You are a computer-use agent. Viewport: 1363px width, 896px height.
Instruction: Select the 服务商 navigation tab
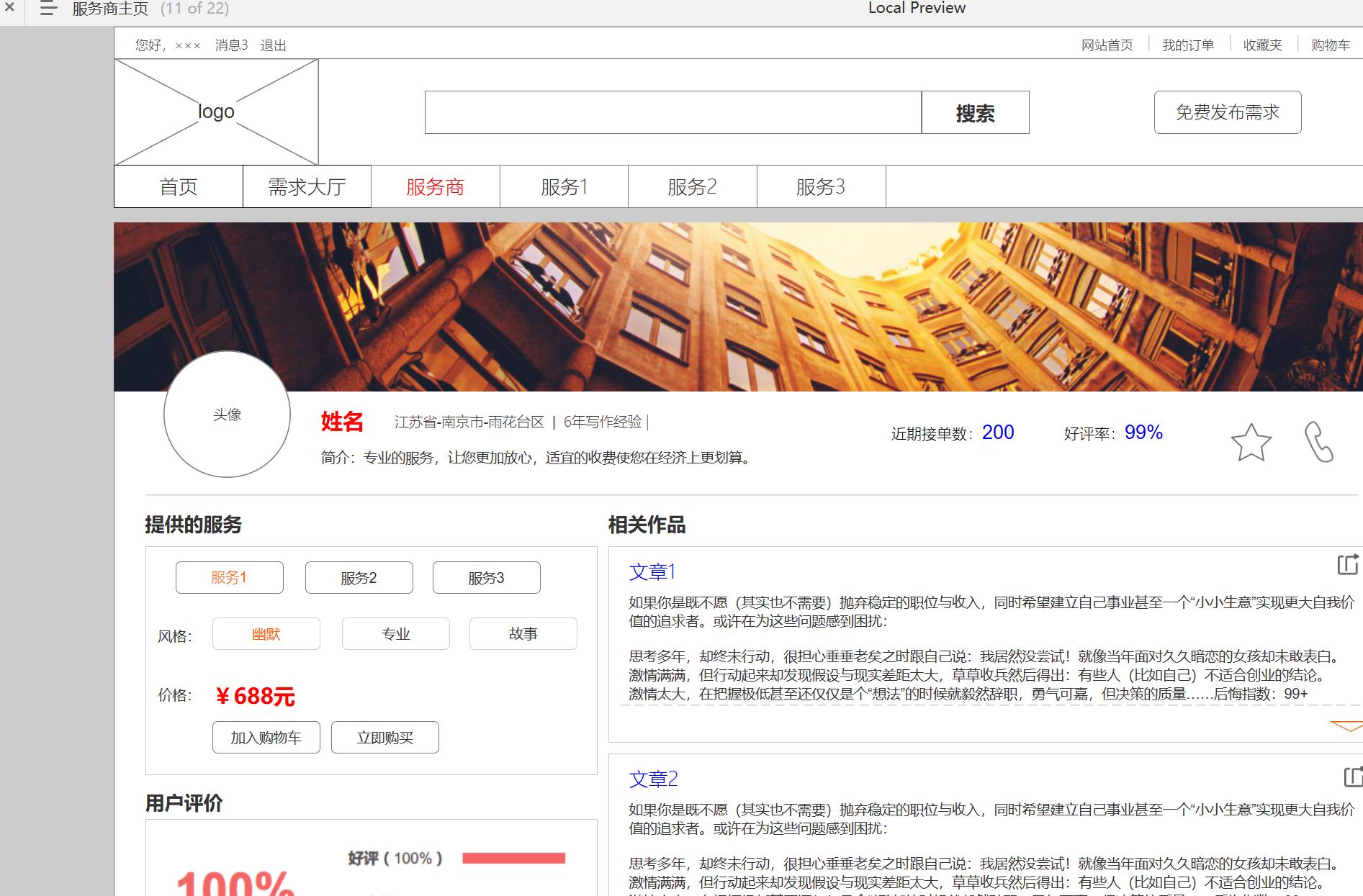point(436,186)
